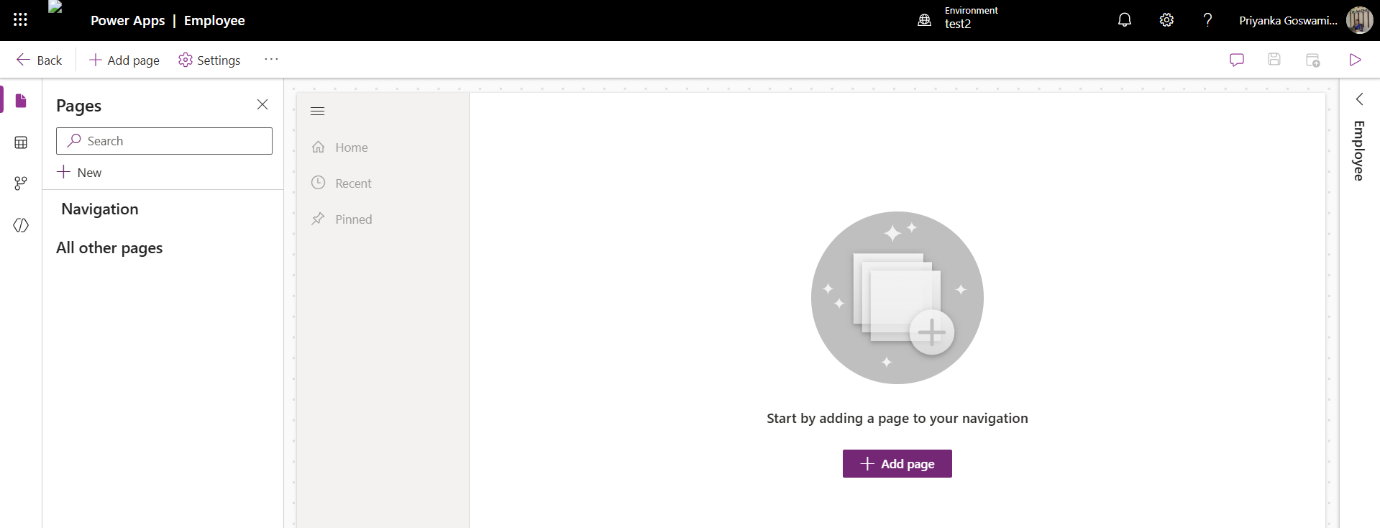Click New in the Pages panel
Screen dimensions: 1380x528
tap(79, 172)
